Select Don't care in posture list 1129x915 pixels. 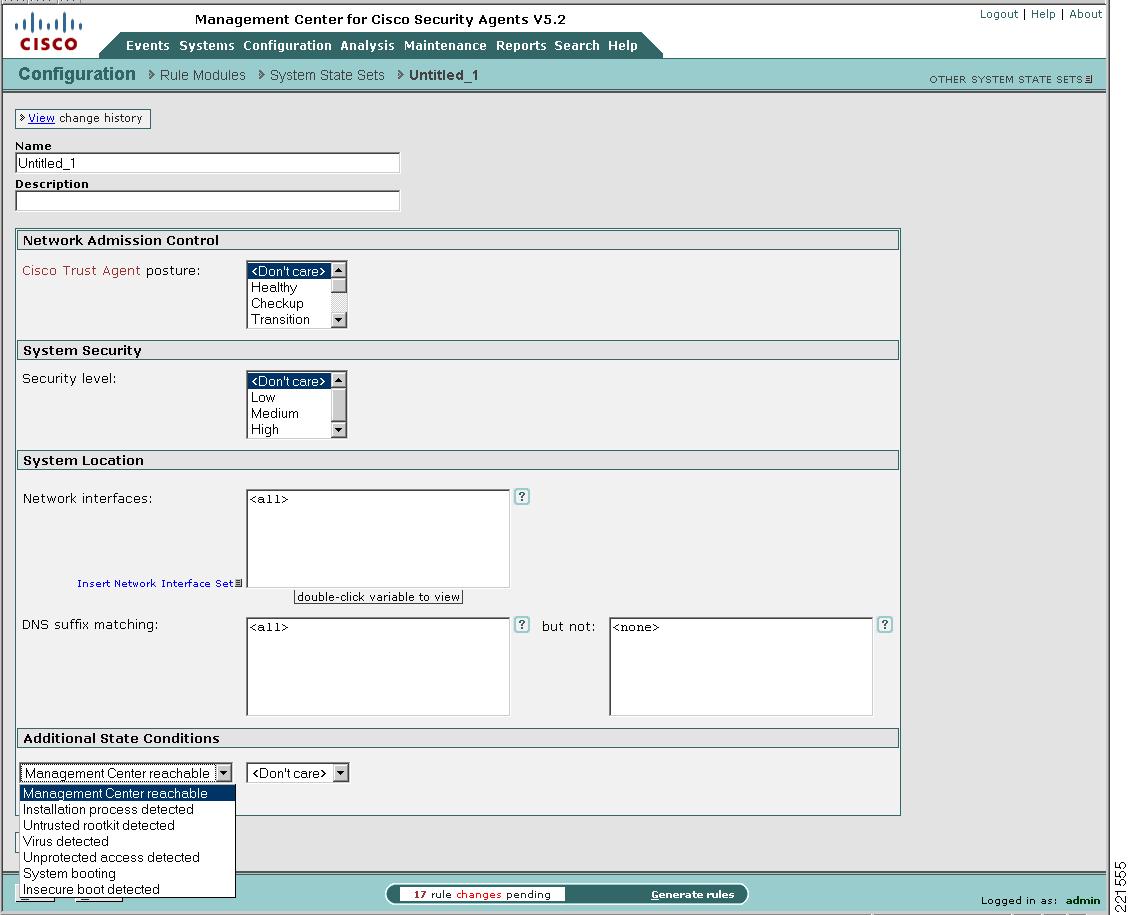[289, 271]
